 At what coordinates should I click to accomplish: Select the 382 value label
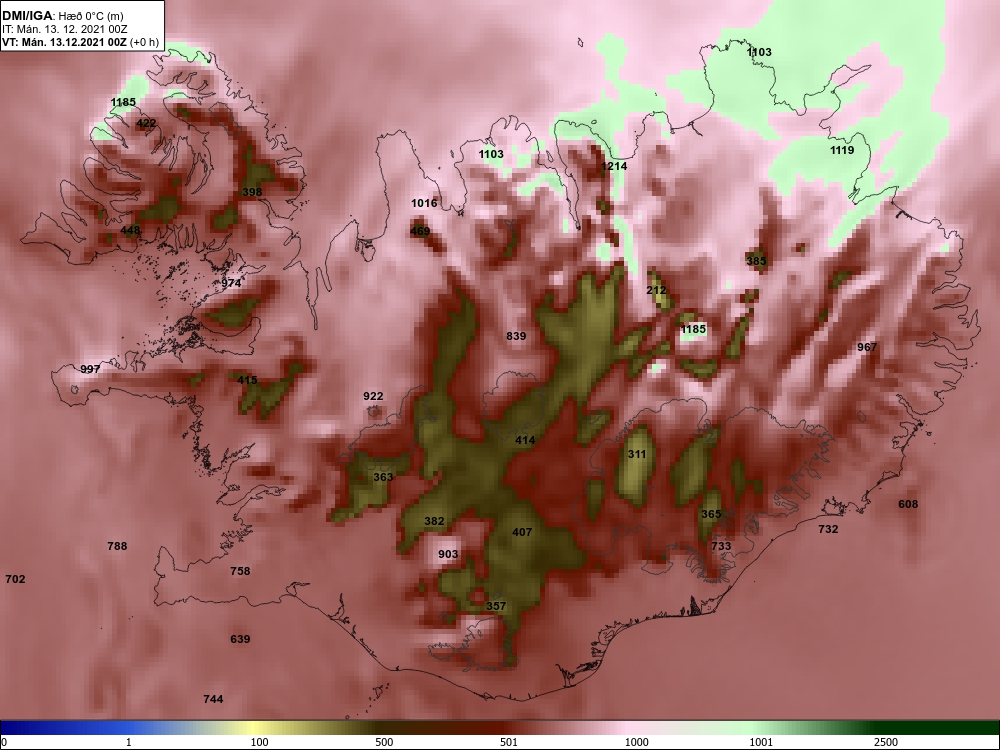coord(434,521)
